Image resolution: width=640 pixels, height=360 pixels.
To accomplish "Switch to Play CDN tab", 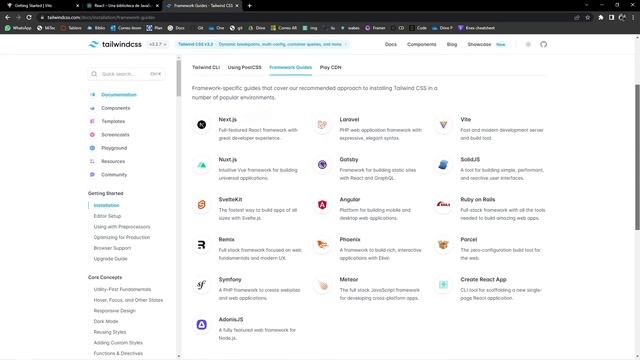I will click(x=331, y=67).
